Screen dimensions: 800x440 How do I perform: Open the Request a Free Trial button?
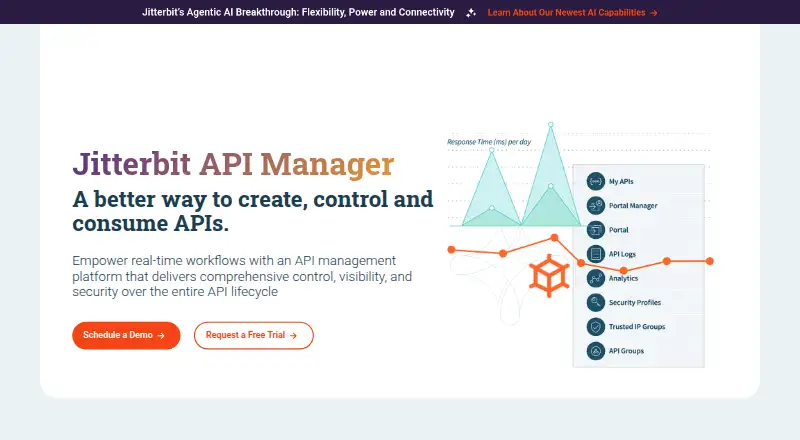(x=254, y=335)
